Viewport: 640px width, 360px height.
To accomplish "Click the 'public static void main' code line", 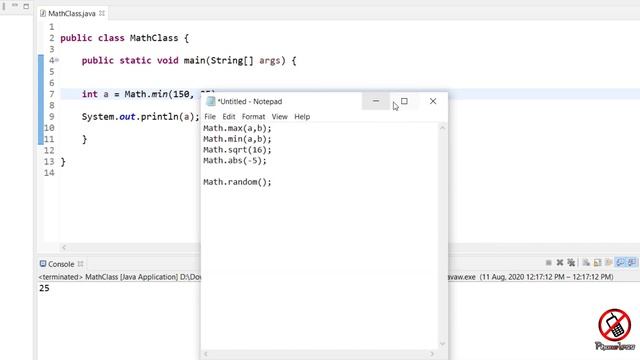I will point(189,60).
